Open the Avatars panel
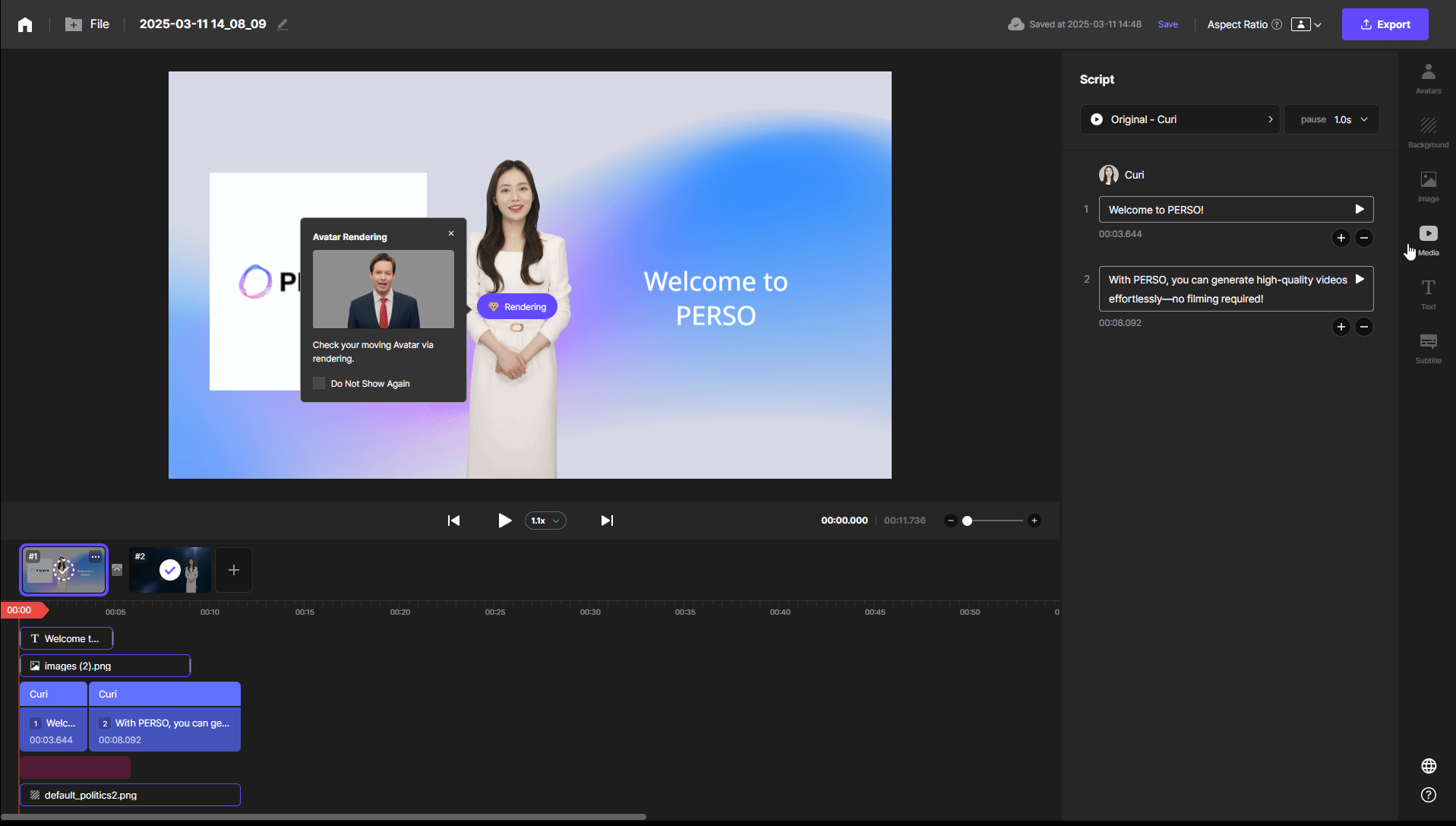Screen dimensions: 1456x826 [x=1428, y=79]
